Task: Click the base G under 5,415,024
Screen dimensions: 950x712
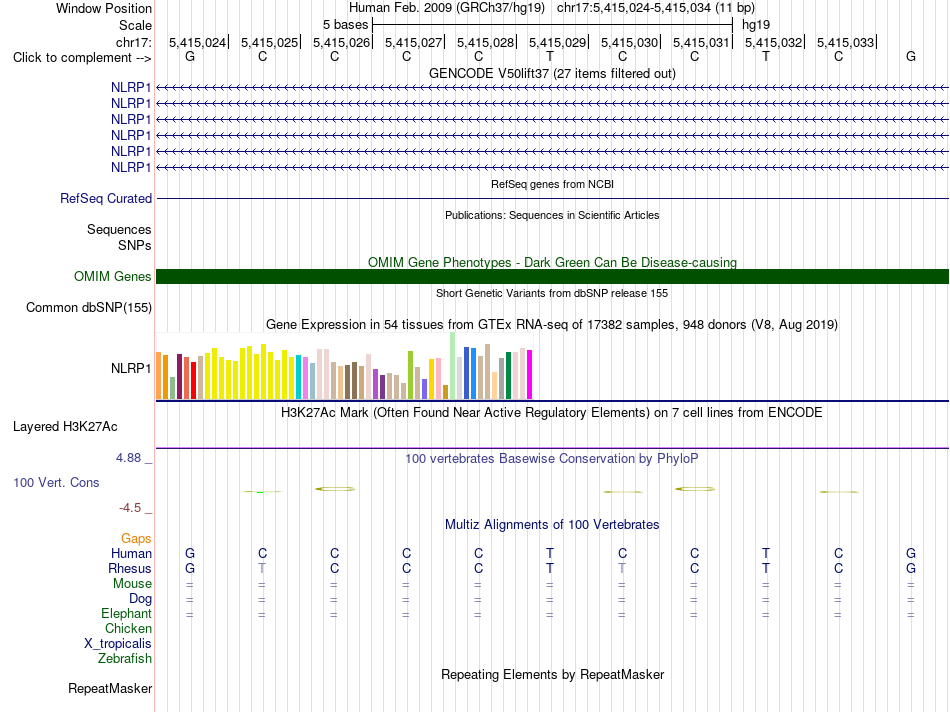Action: click(190, 56)
